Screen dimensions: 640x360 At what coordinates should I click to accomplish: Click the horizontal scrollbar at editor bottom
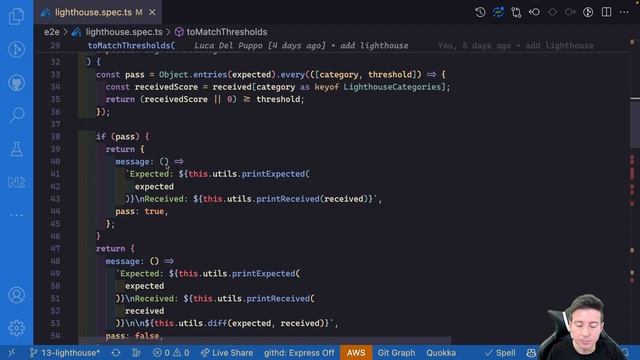point(264,341)
